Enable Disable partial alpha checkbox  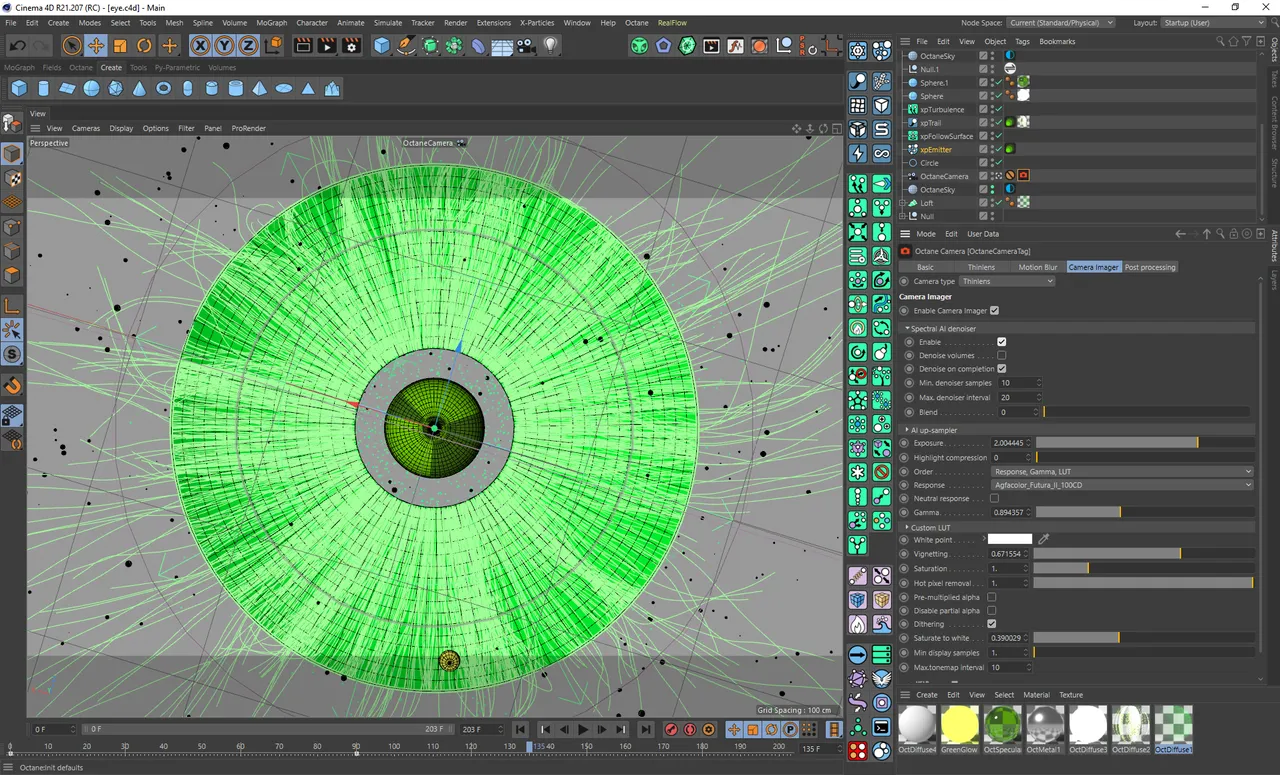coord(992,611)
